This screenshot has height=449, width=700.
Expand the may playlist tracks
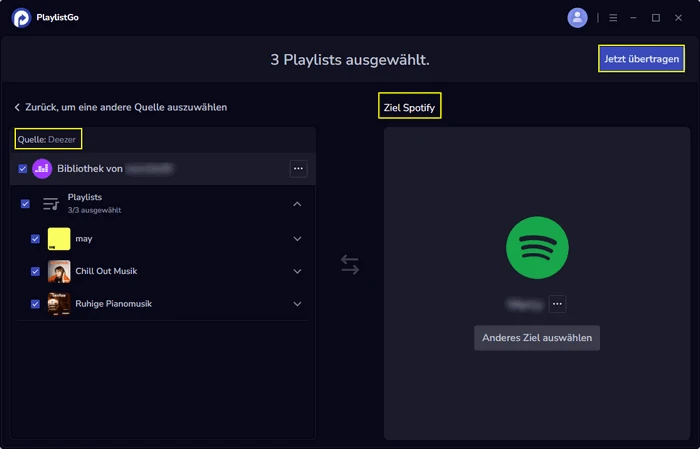(x=297, y=239)
